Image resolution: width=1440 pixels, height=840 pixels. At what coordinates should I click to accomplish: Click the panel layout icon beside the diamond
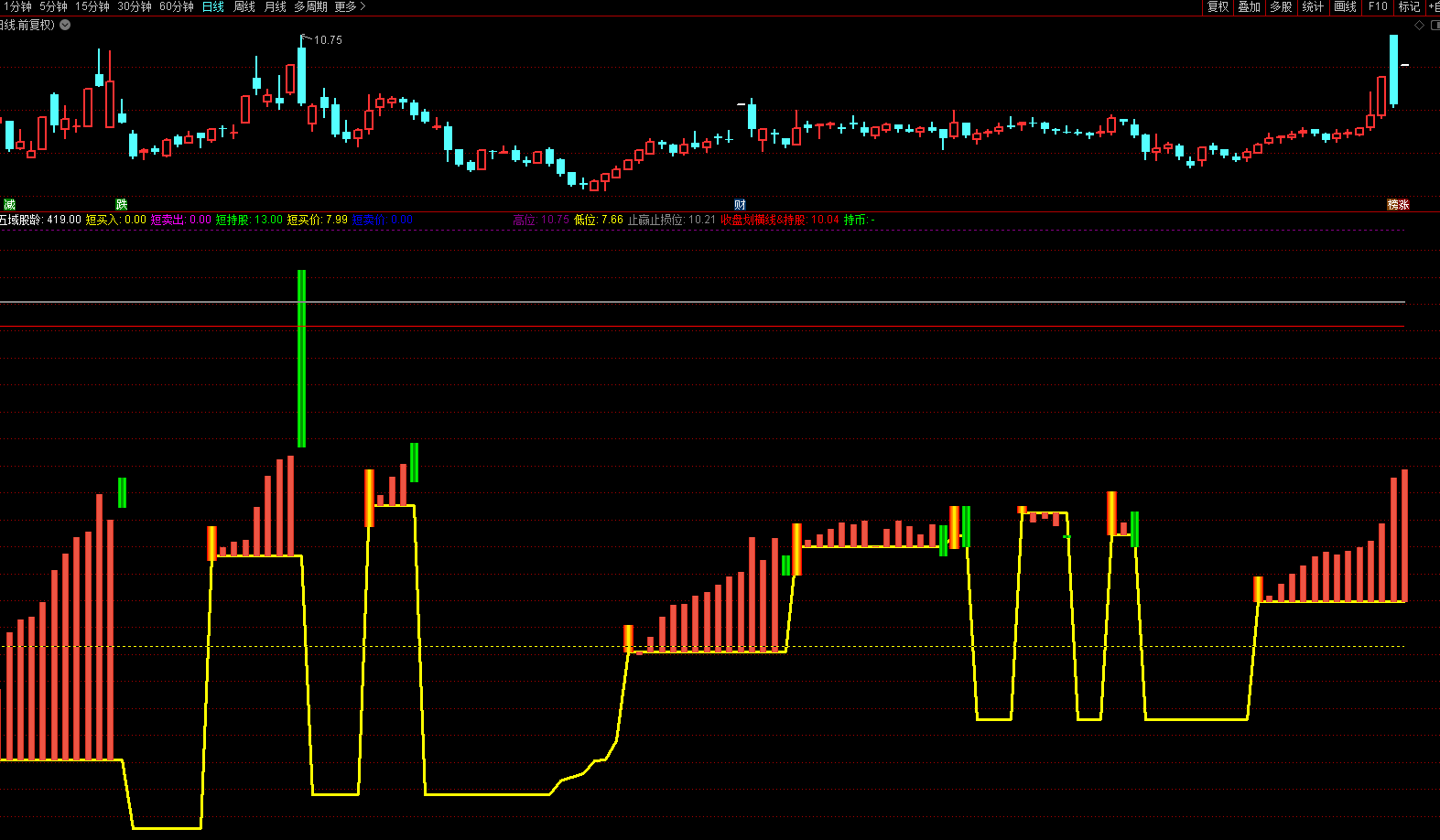(x=1435, y=25)
